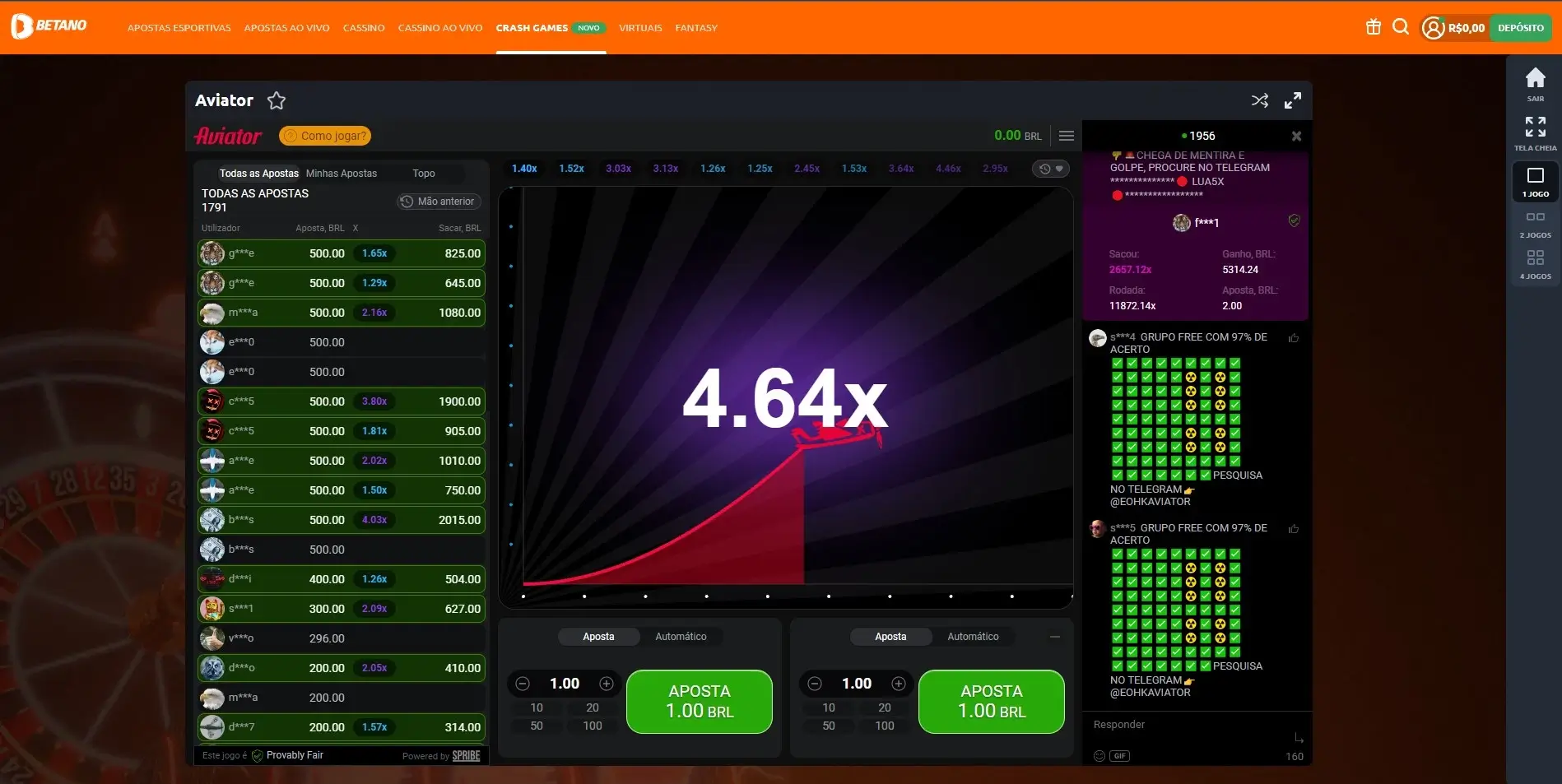Collapse the second bet panel

coord(1055,637)
